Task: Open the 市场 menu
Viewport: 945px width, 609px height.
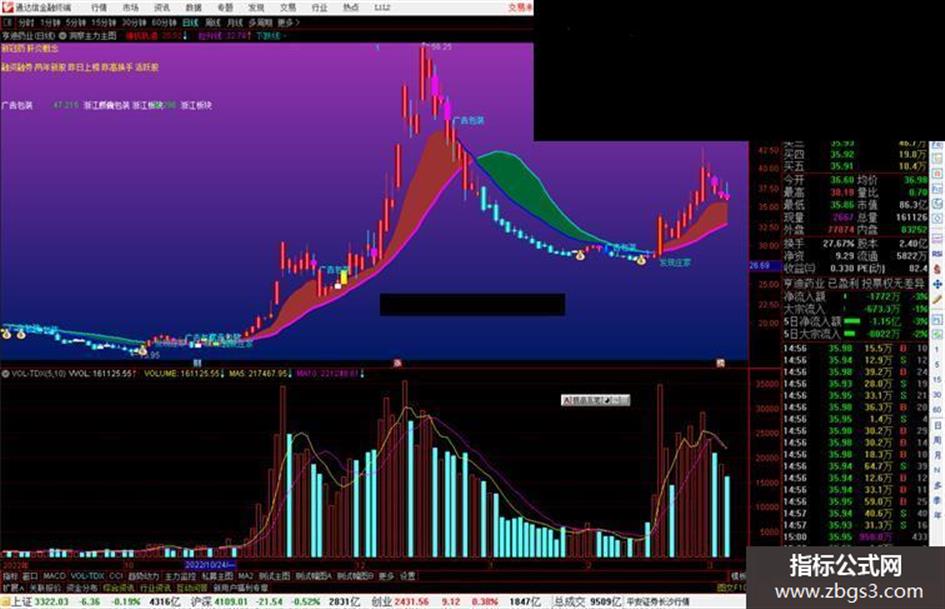Action: (x=130, y=8)
